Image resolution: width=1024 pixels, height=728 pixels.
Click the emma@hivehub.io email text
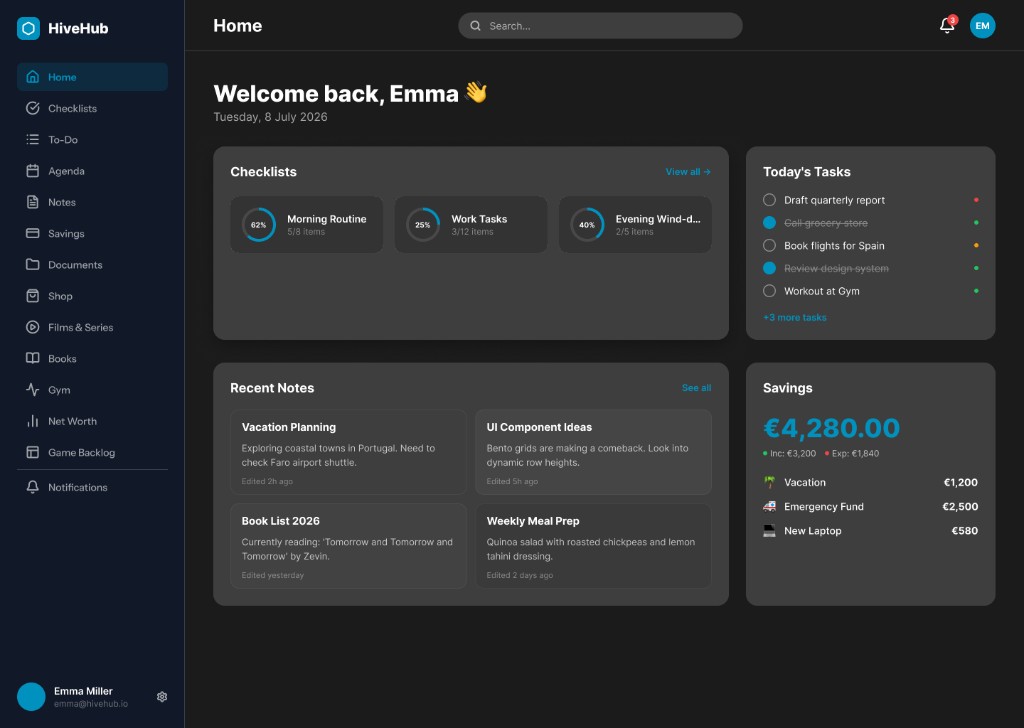[91, 704]
